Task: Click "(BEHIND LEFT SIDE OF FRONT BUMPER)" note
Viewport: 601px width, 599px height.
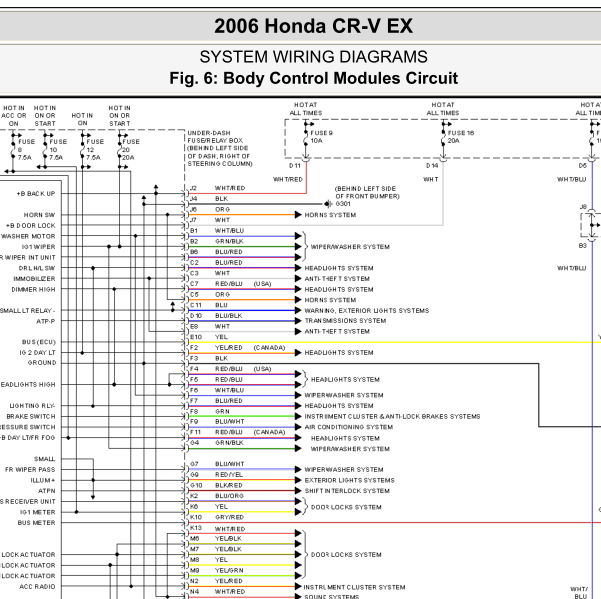Action: [367, 192]
